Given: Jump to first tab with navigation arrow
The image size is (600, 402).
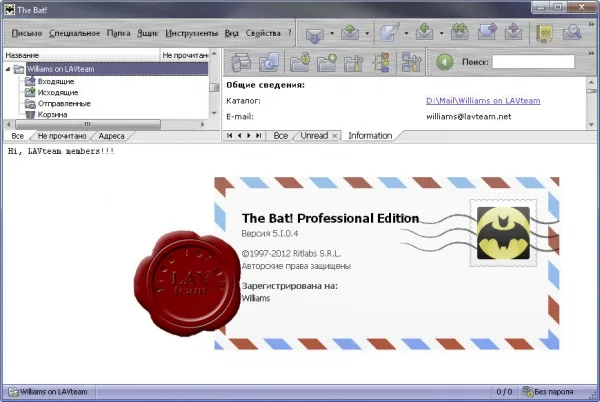Looking at the screenshot, I should (x=230, y=135).
